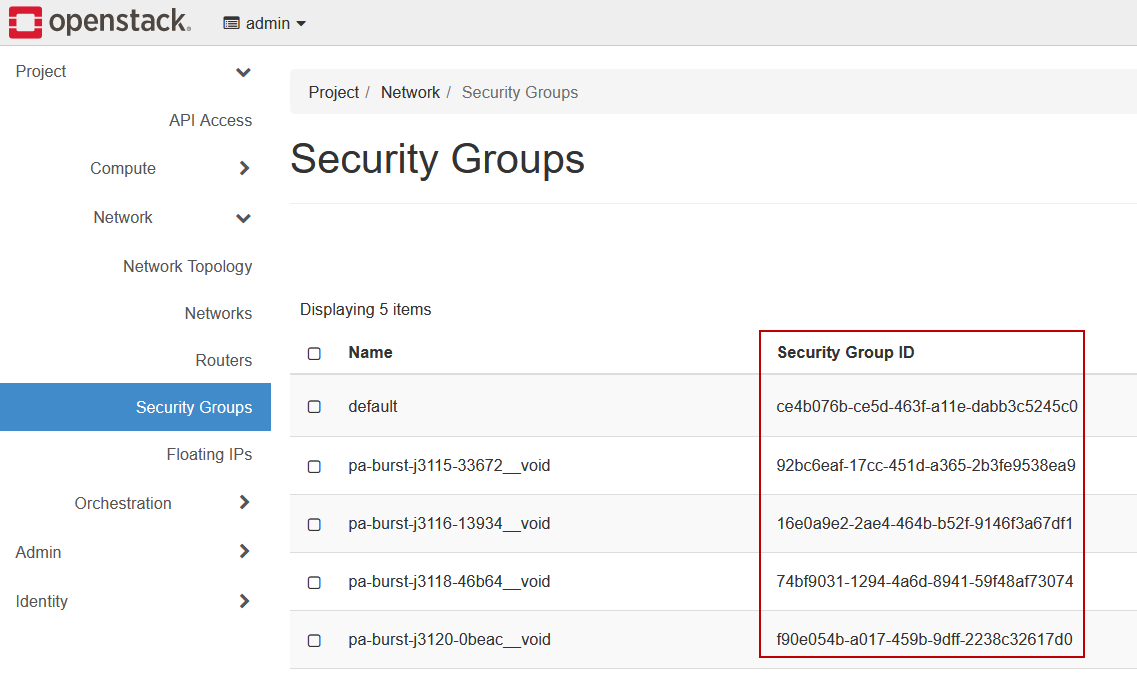Expand the Identity section chevron
Viewport: 1137px width, 675px height.
244,601
